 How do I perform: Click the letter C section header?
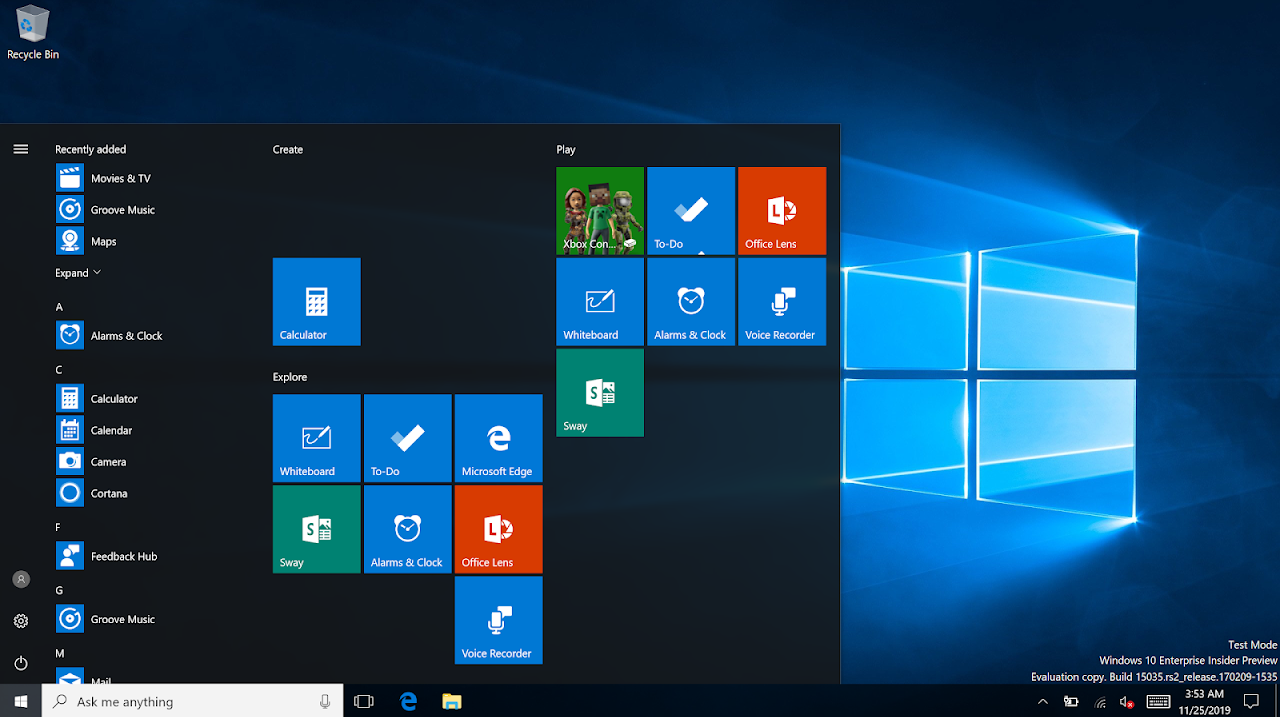(59, 370)
